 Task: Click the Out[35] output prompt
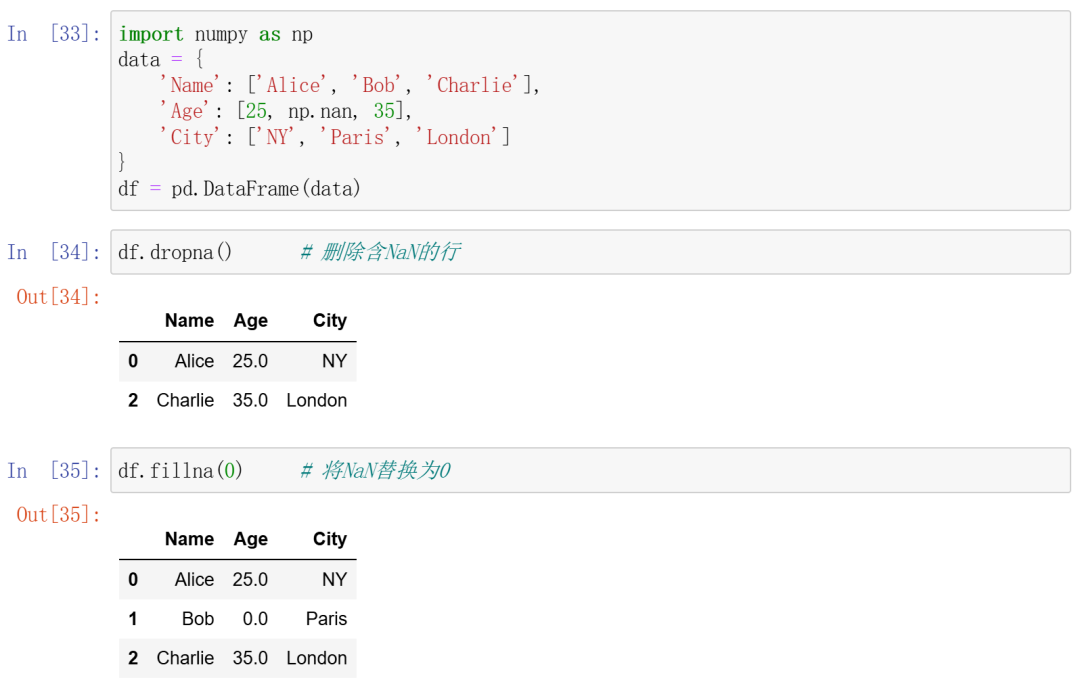click(x=59, y=515)
